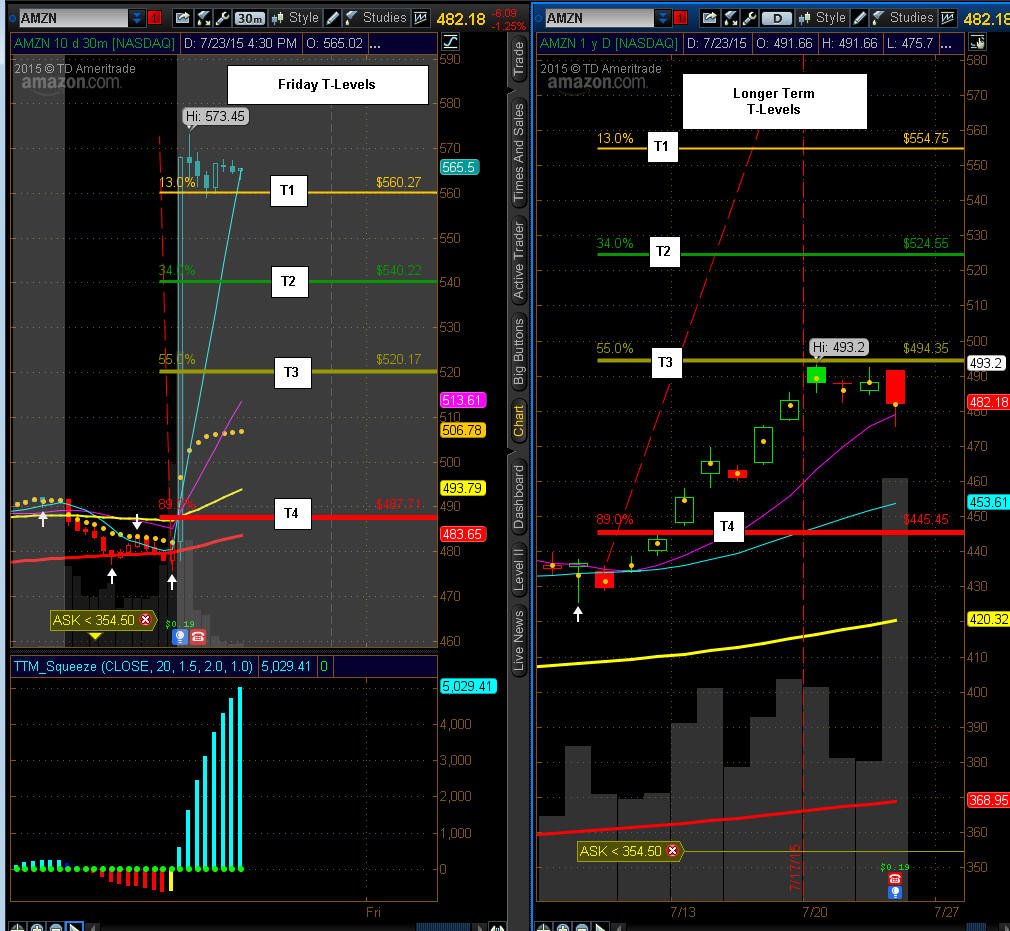Toggle the log scale icon on left chart
This screenshot has height=931, width=1010.
(450, 43)
